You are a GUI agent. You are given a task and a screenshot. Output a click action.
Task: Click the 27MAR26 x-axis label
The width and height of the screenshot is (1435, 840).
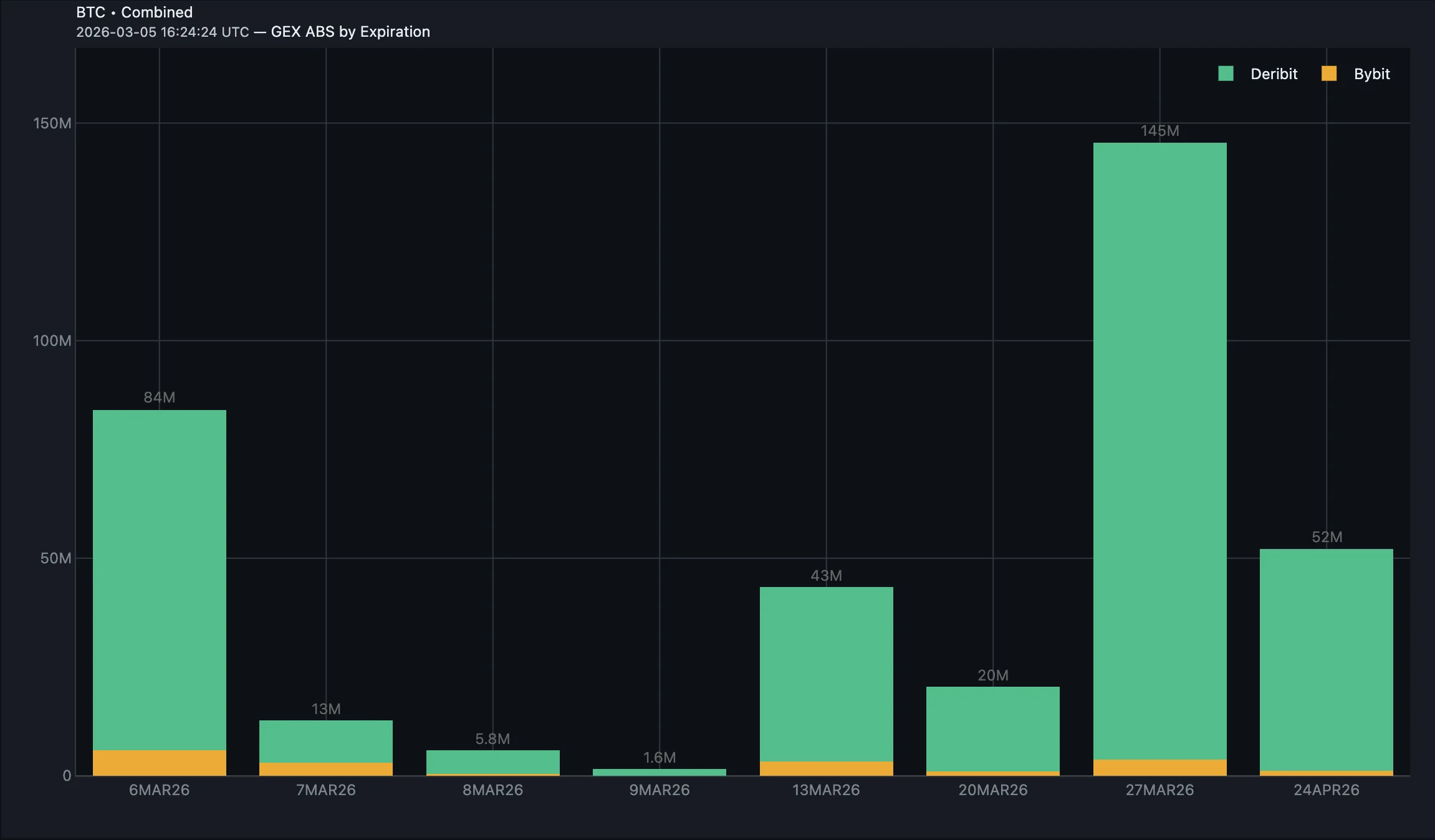pos(1159,790)
